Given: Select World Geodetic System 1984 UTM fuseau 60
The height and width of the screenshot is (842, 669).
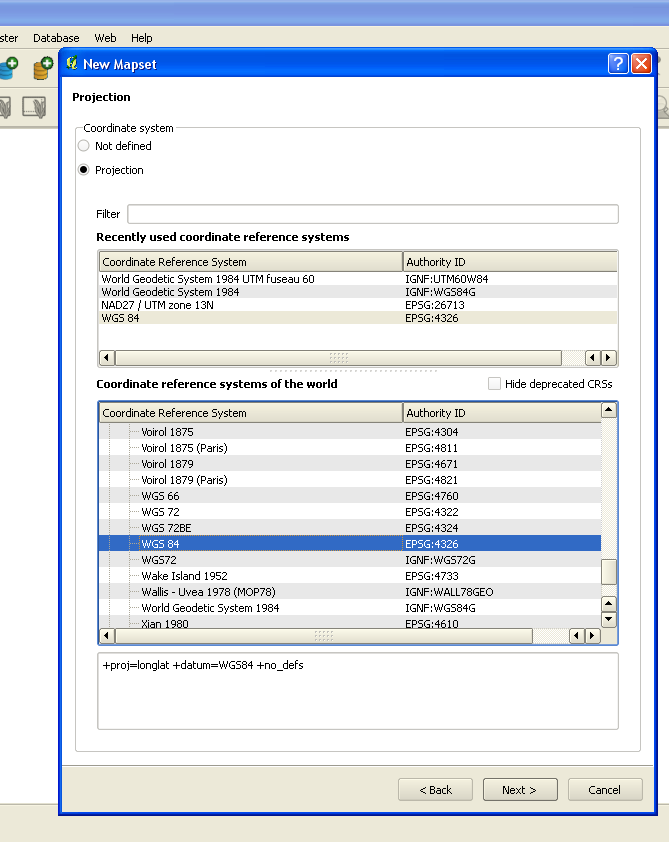Looking at the screenshot, I should [208, 279].
